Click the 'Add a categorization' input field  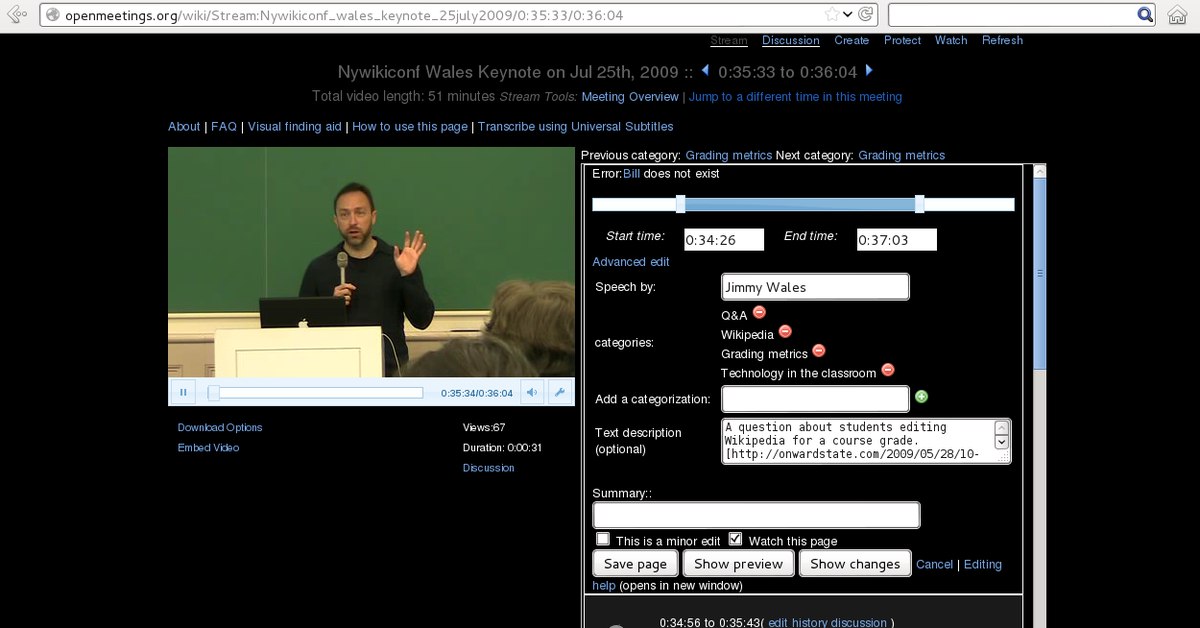815,399
